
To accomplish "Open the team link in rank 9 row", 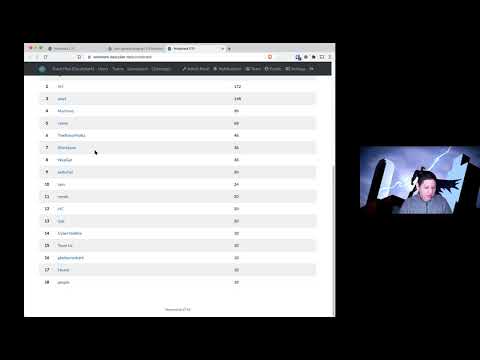I will [x=65, y=172].
